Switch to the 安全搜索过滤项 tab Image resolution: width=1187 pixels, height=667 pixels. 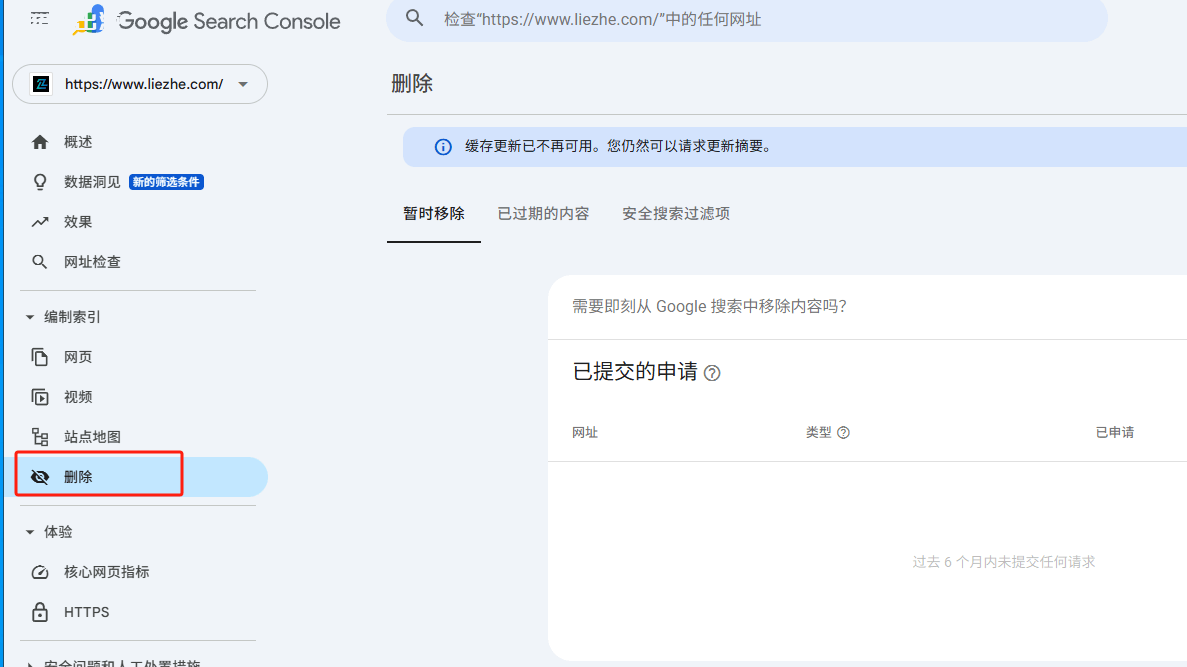[676, 214]
